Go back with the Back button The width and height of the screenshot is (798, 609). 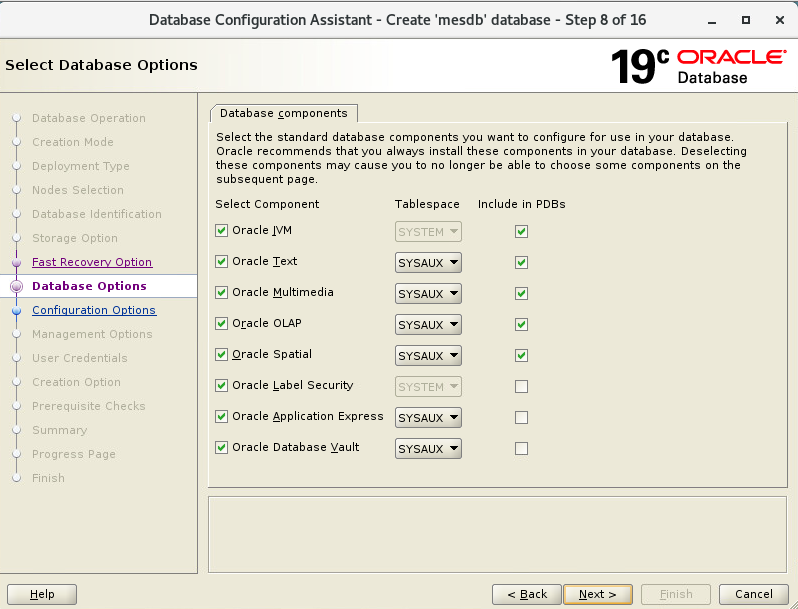coord(526,594)
